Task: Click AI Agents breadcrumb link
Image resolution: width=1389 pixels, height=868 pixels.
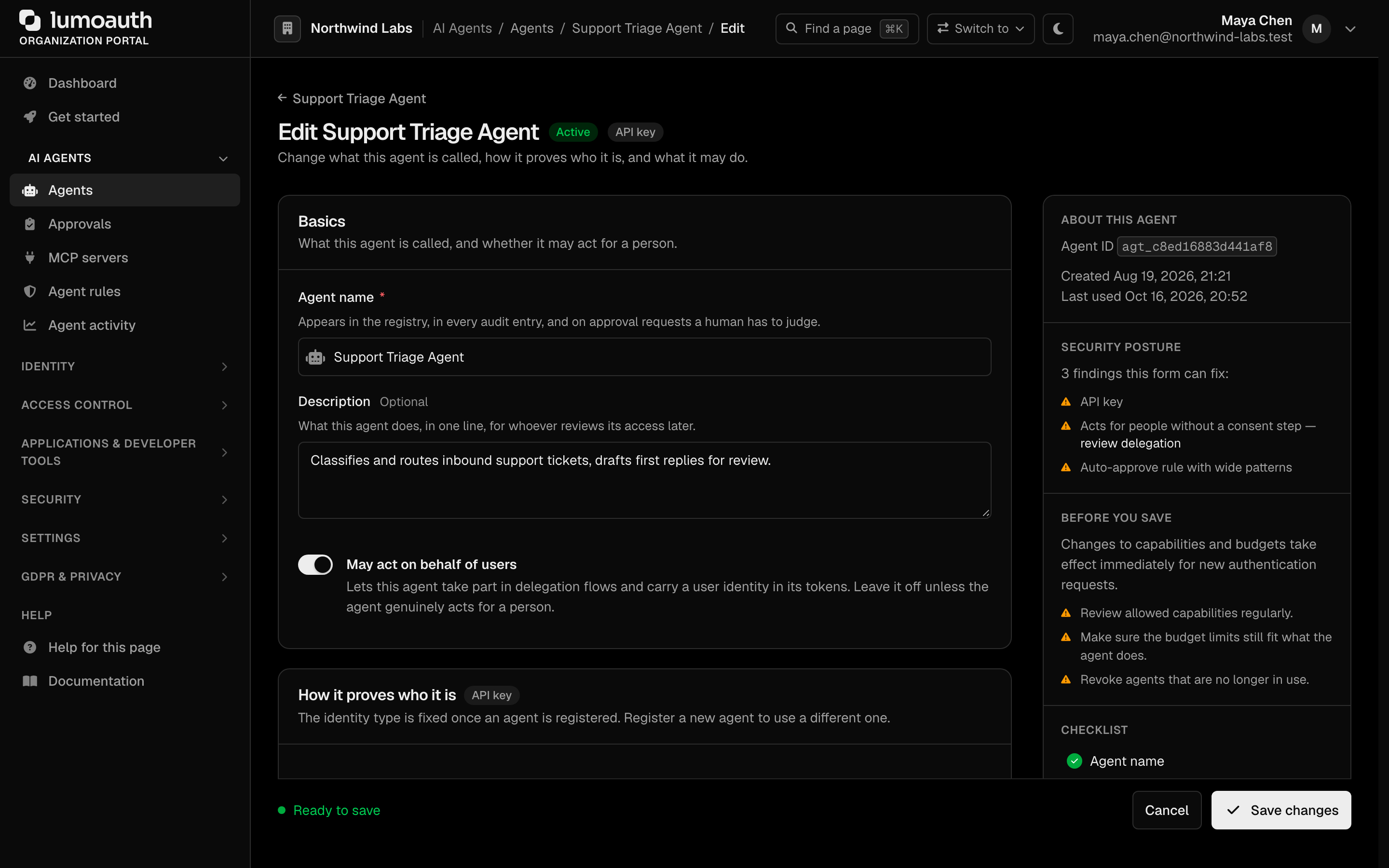Action: (462, 28)
